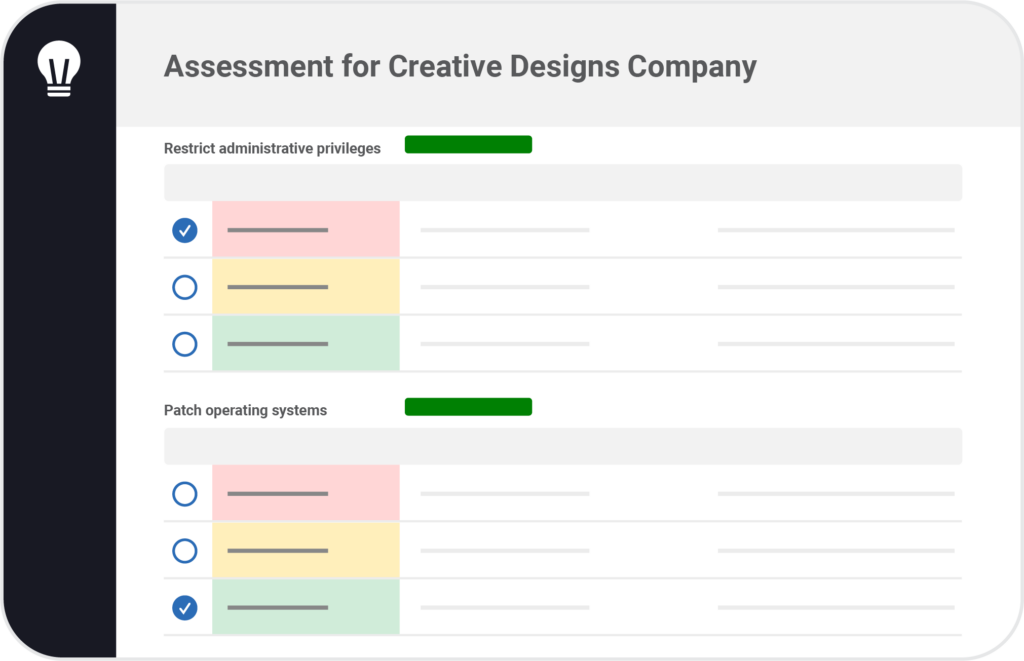Select the yellow-row radio button under Restrict administrative privileges

[x=185, y=287]
